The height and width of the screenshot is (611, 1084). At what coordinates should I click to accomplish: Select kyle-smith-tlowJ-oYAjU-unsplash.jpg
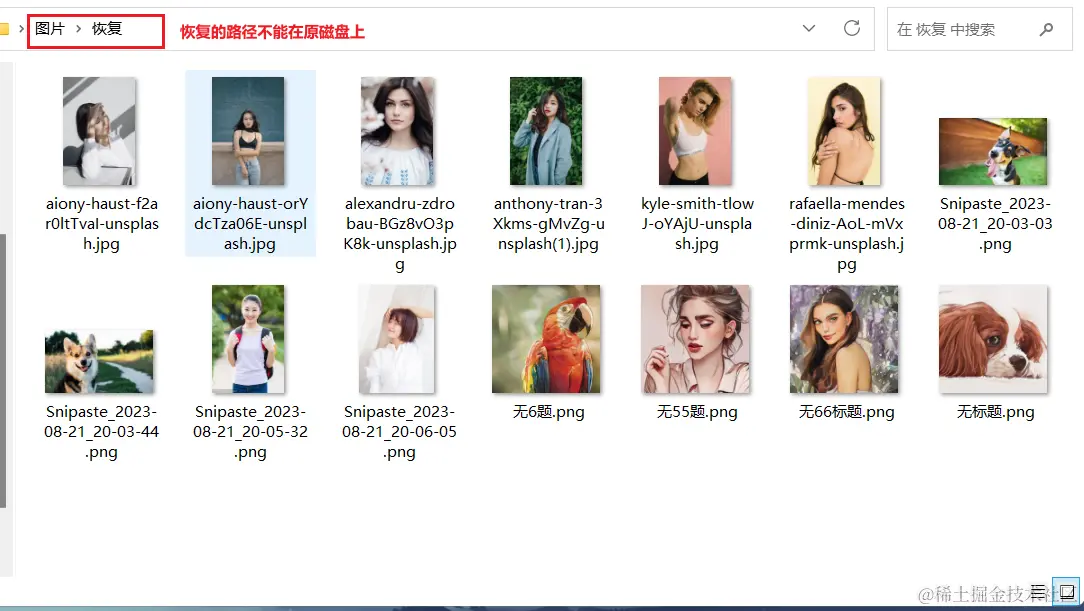[x=696, y=130]
